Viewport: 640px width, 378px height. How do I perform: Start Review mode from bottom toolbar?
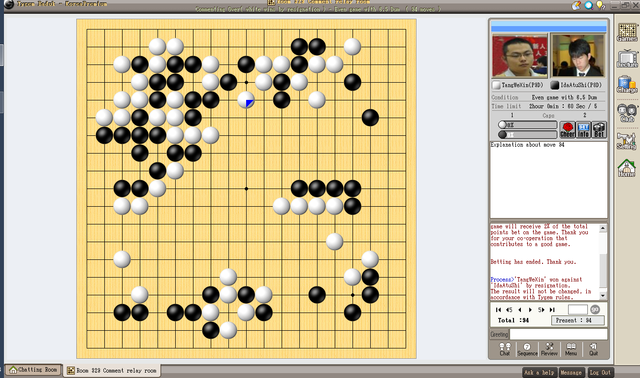(x=549, y=349)
